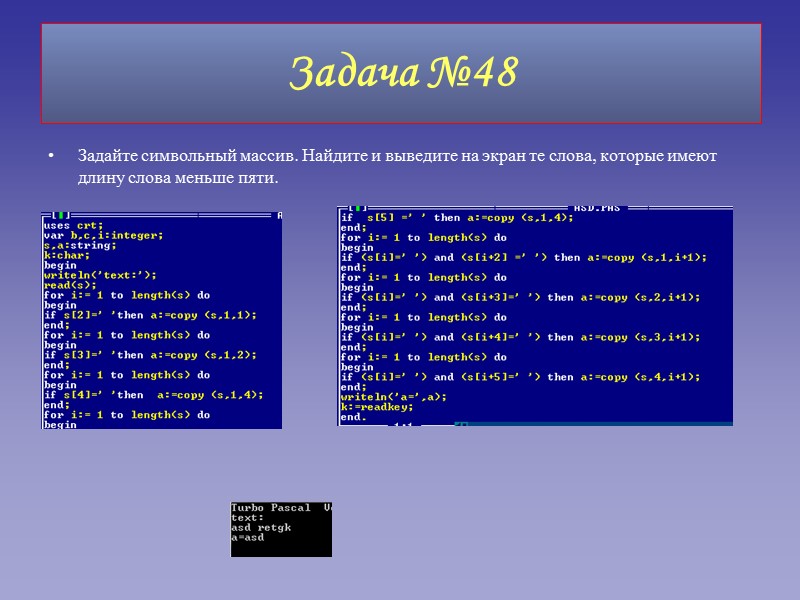800x600 pixels.
Task: Click the close box of the ASD.PAS window
Action: 358,208
